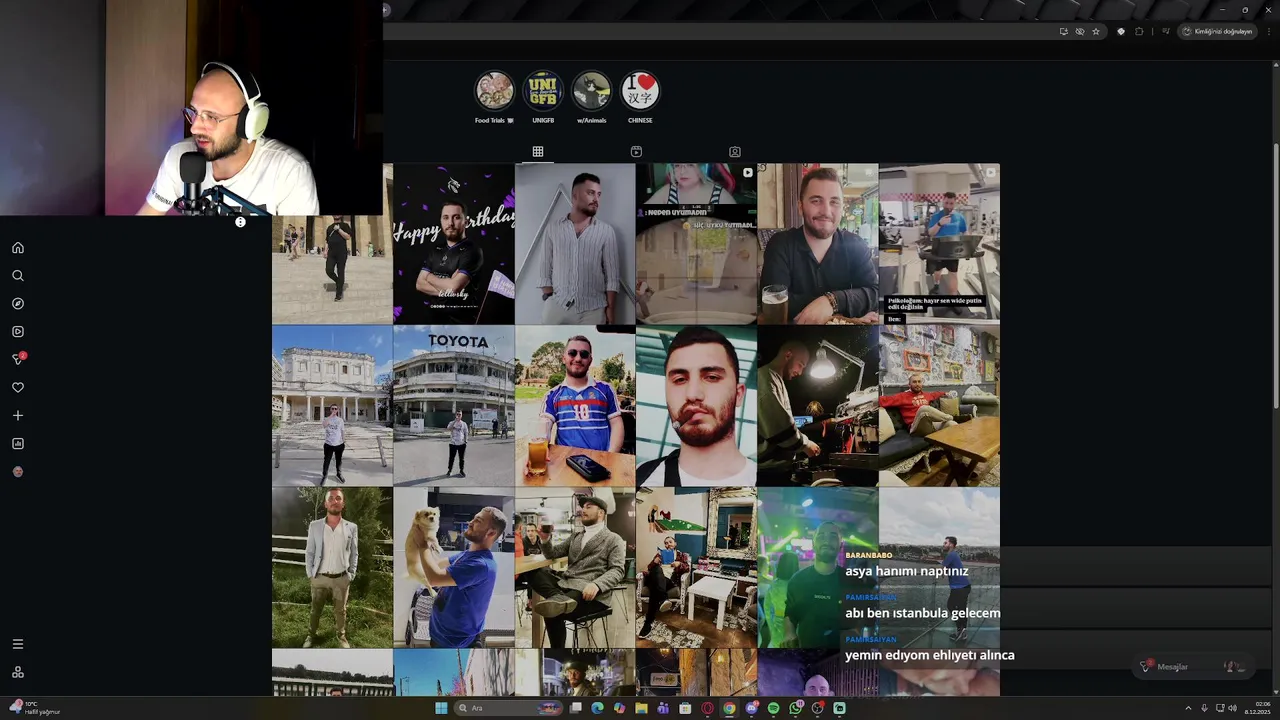Open the Happy Birthday post thumbnail
The width and height of the screenshot is (1280, 720).
454,244
